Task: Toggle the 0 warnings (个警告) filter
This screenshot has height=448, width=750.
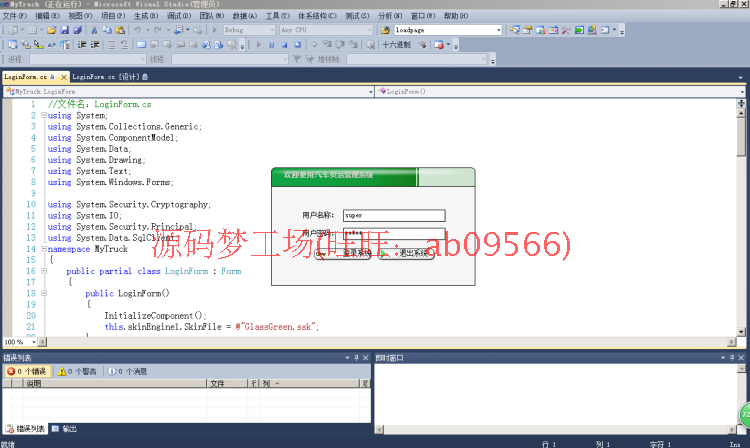Action: point(76,371)
